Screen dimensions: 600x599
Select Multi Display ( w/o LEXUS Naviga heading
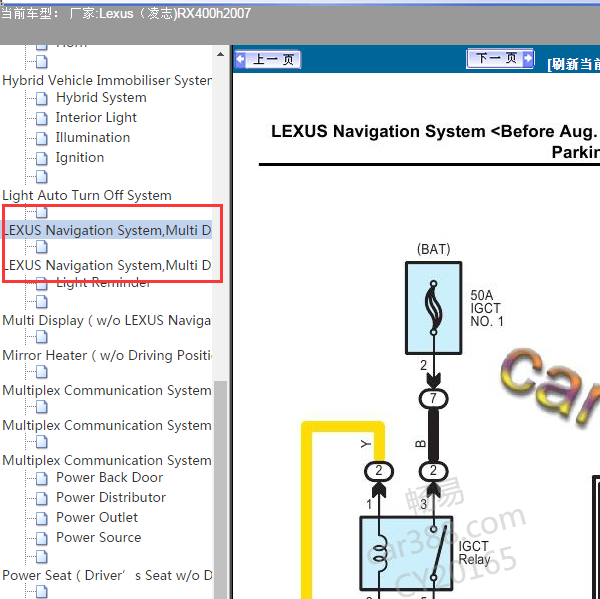(107, 321)
